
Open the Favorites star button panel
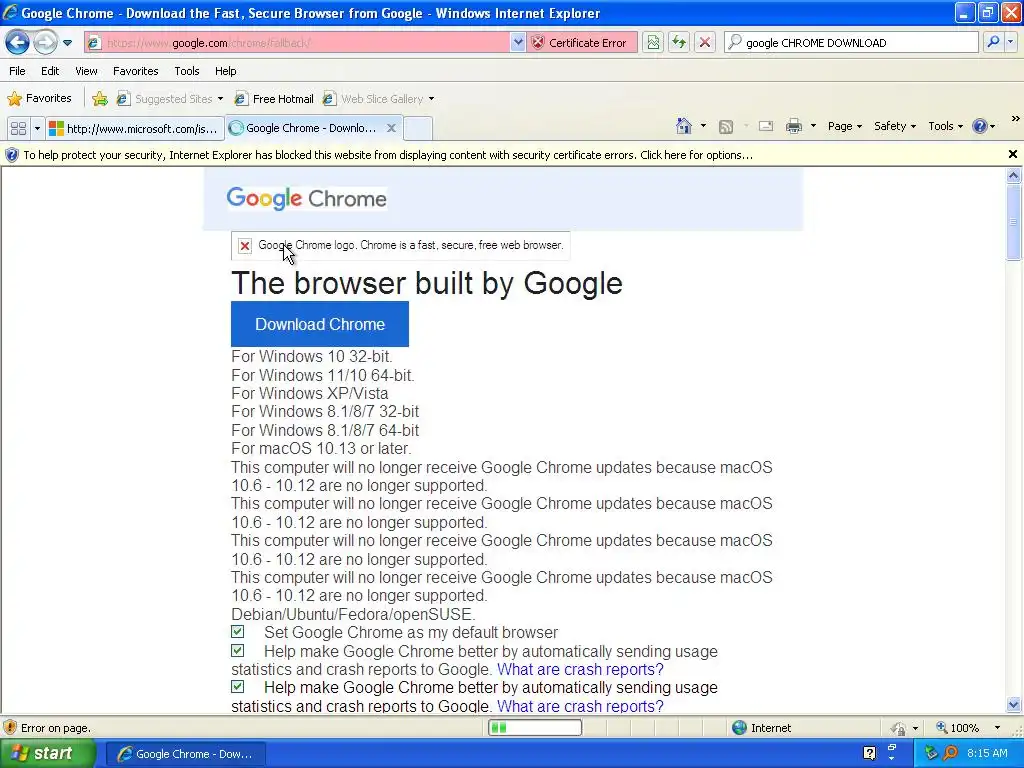click(39, 99)
